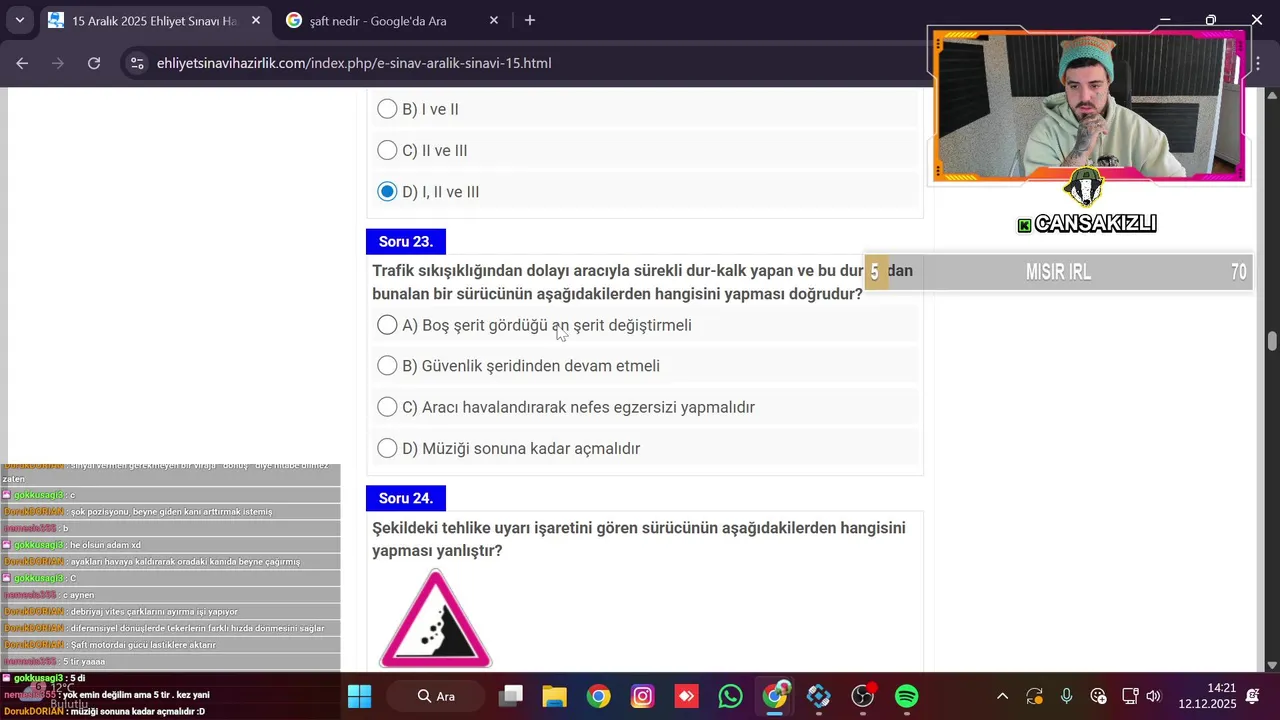Show hidden system tray icons
This screenshot has width=1280, height=720.
[1003, 696]
